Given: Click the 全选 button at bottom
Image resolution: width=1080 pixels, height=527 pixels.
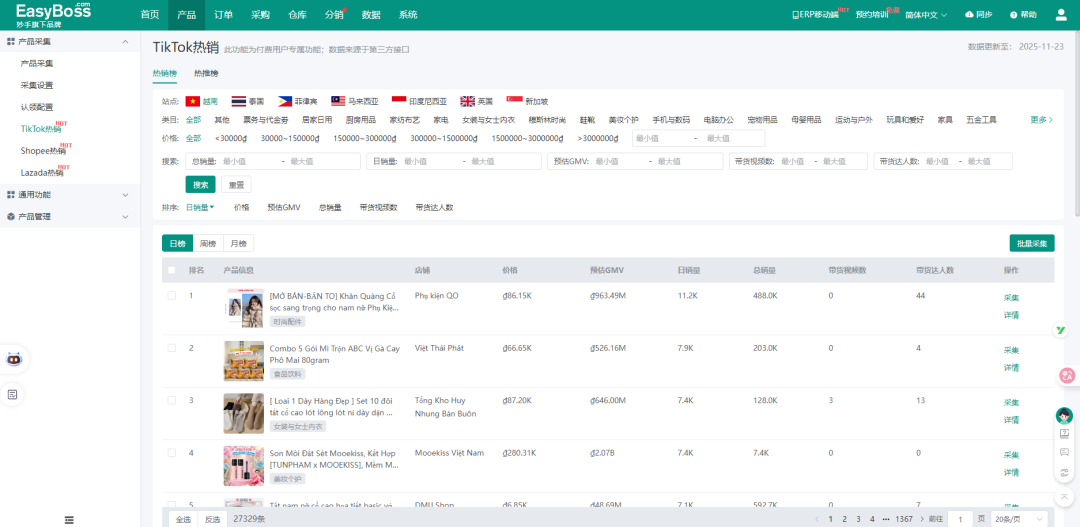Looking at the screenshot, I should (183, 519).
